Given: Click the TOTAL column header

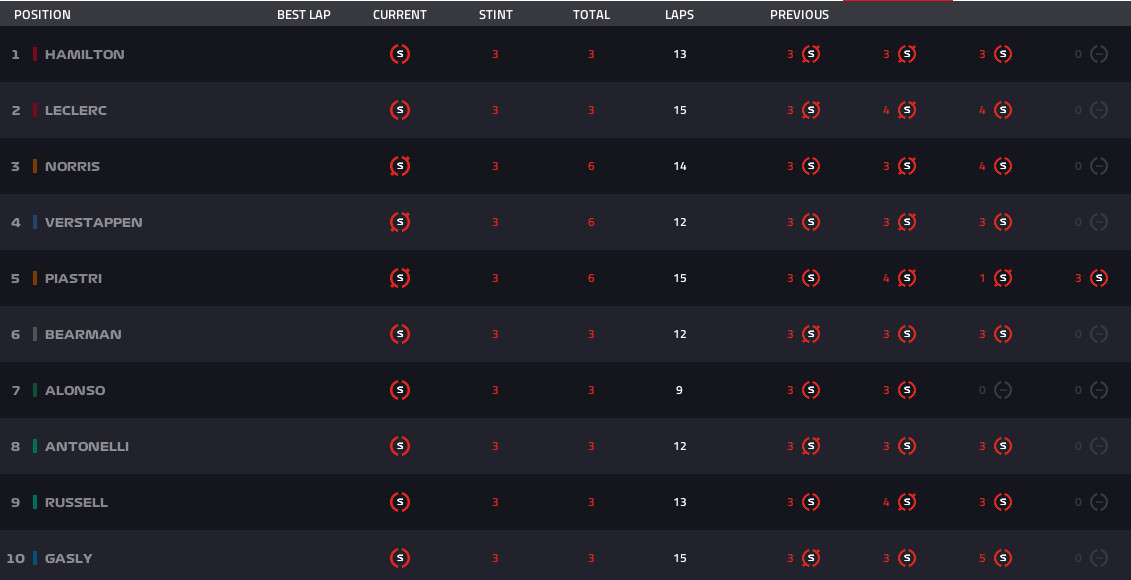Looking at the screenshot, I should coord(591,14).
